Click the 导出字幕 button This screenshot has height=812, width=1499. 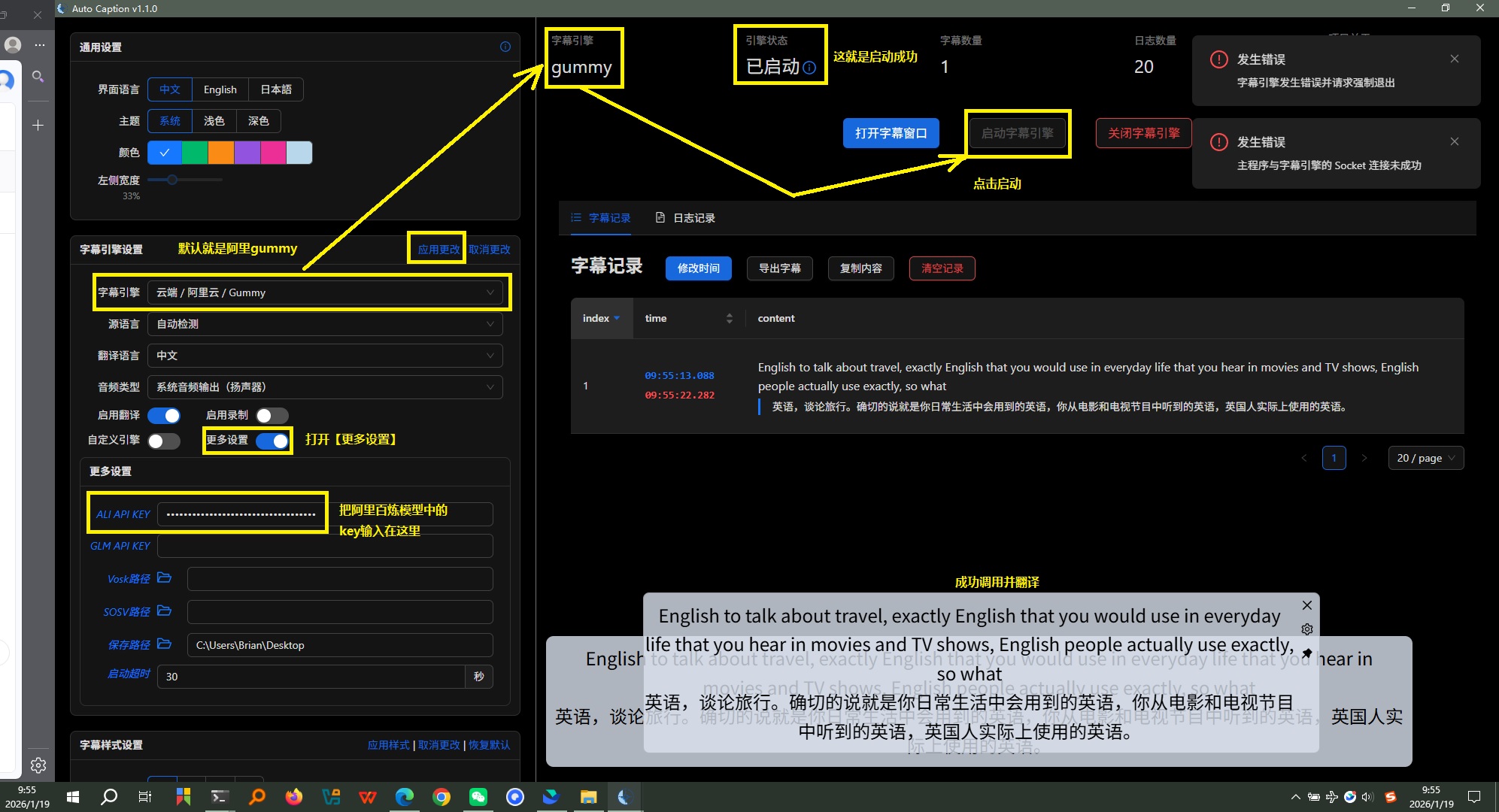pos(779,268)
